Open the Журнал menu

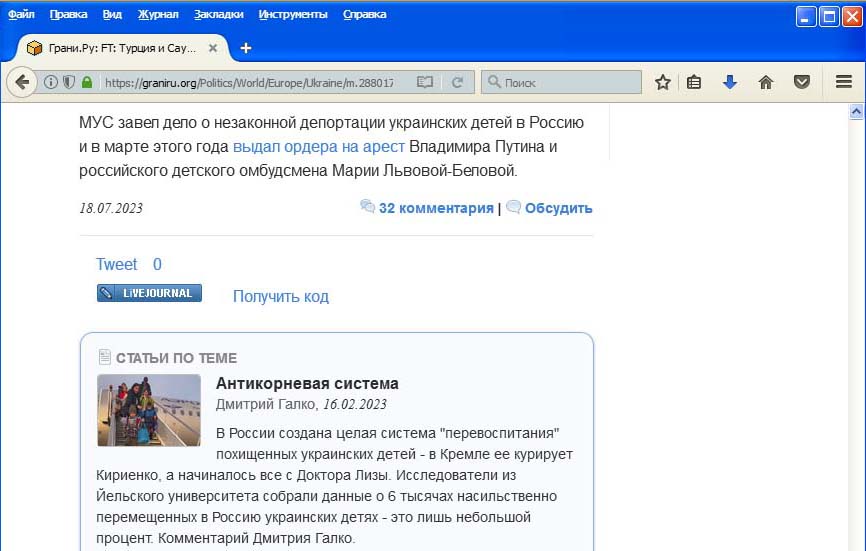pos(158,14)
